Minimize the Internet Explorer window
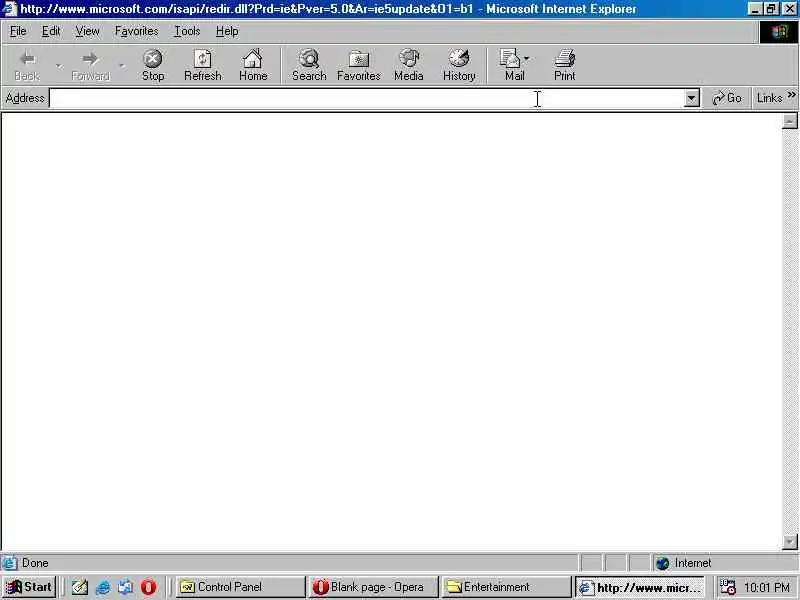 click(x=755, y=9)
